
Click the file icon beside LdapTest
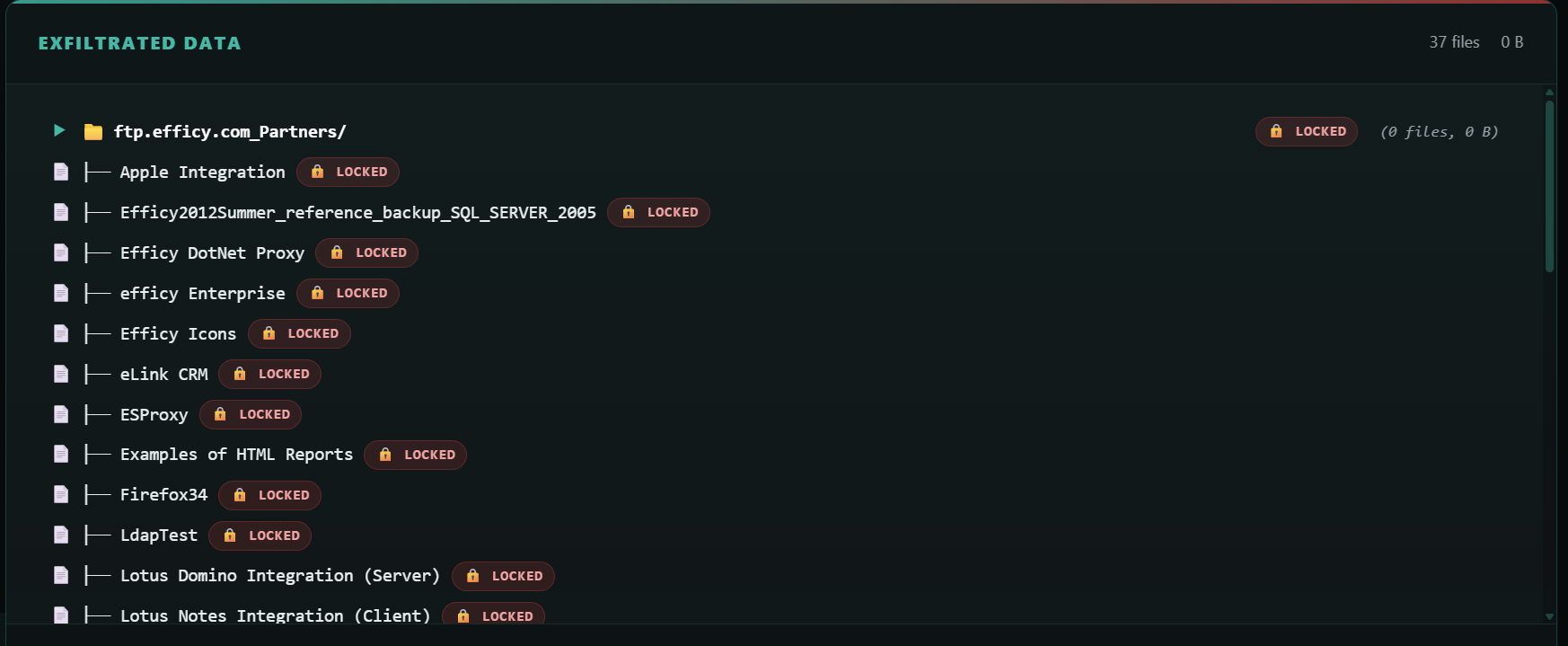click(x=61, y=535)
